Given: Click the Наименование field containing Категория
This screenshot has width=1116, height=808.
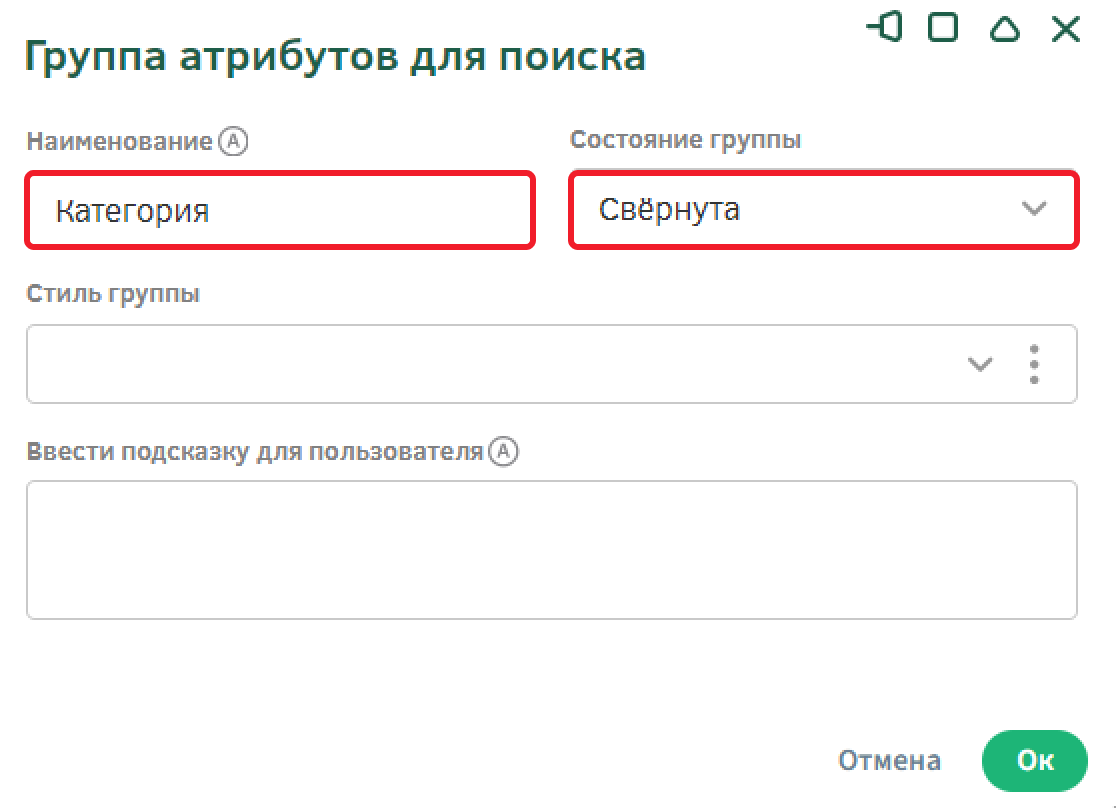Looking at the screenshot, I should pos(280,211).
